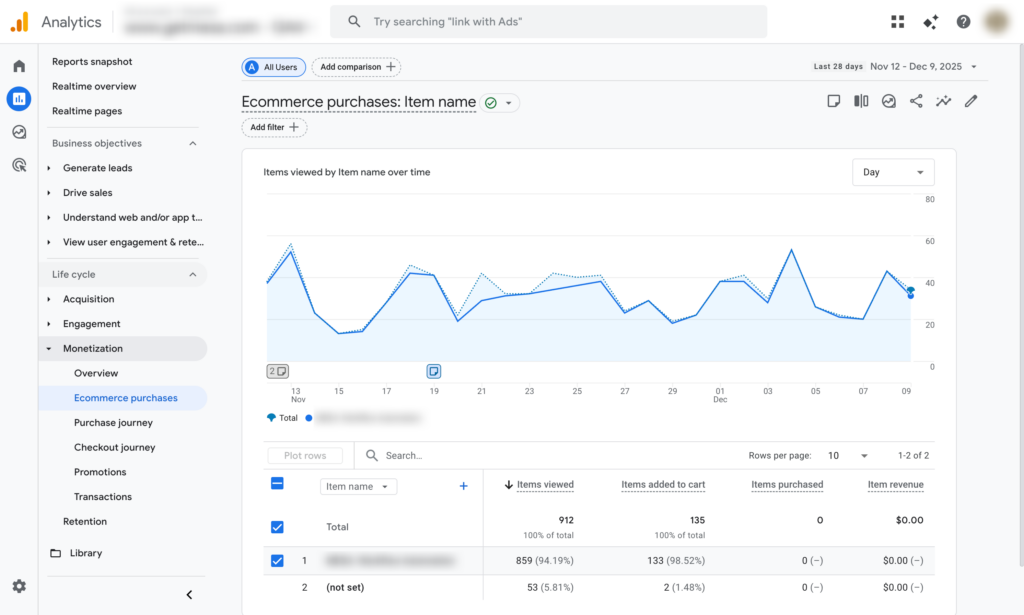
Task: Open Purchase journey report
Action: point(113,423)
